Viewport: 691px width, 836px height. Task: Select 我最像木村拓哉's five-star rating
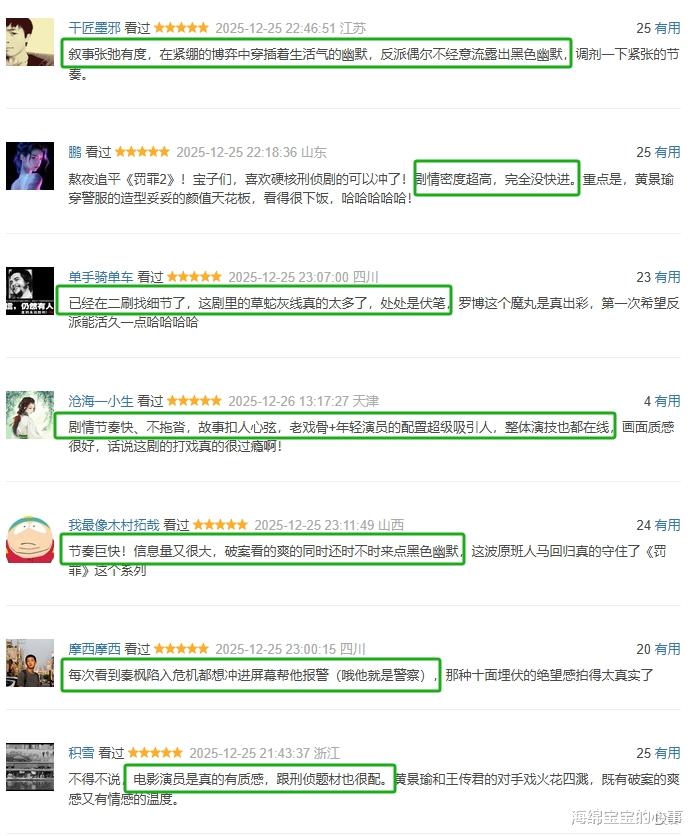click(220, 525)
